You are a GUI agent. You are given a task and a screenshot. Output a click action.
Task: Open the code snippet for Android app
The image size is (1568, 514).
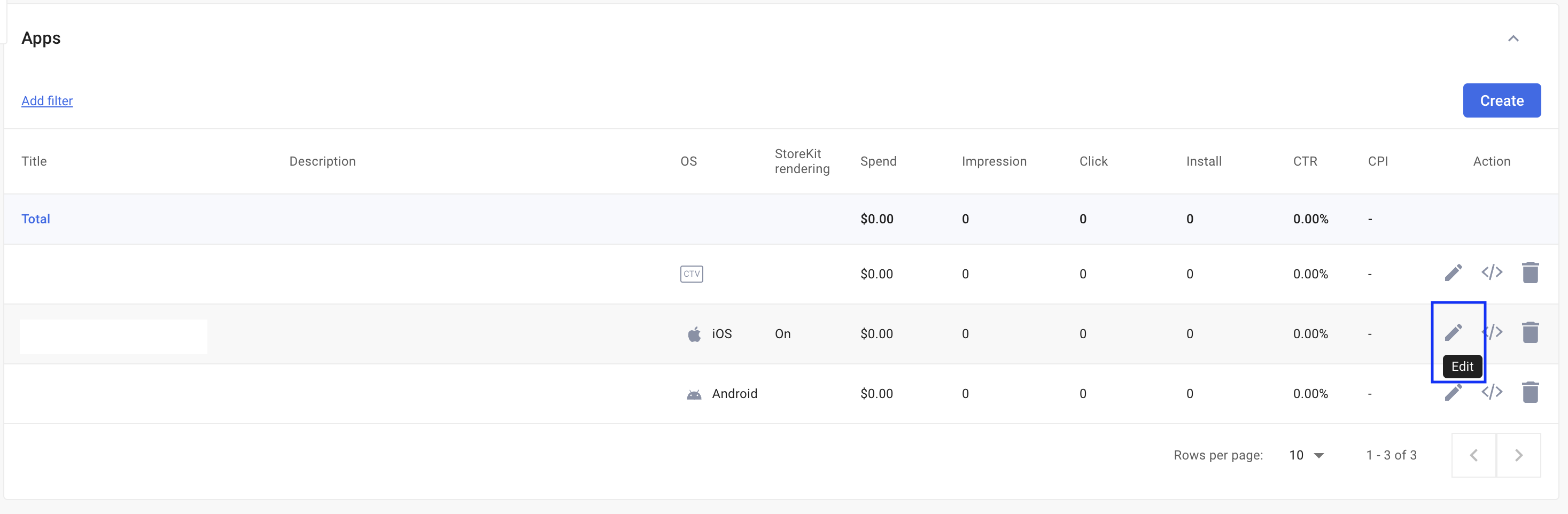pyautogui.click(x=1491, y=392)
